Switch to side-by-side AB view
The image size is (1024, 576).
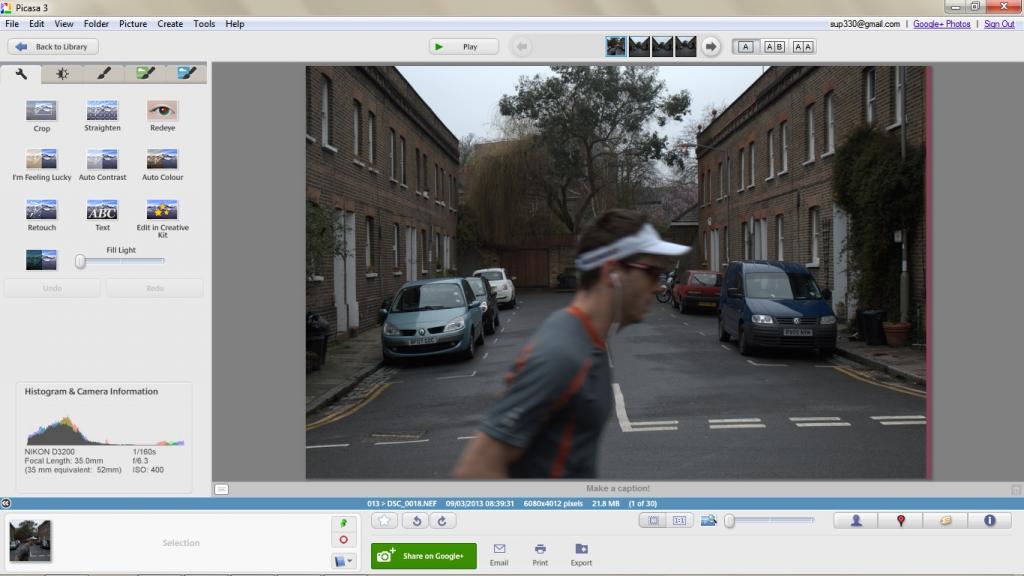pyautogui.click(x=775, y=46)
